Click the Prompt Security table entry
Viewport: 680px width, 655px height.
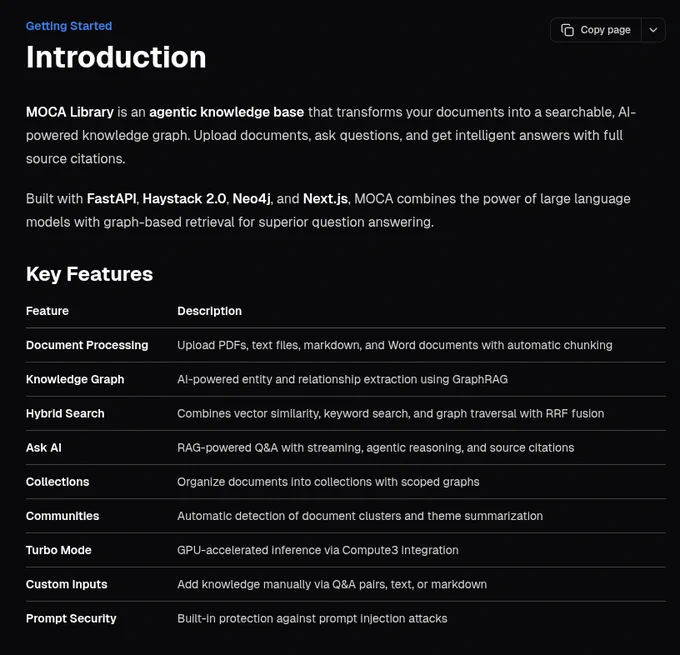71,619
